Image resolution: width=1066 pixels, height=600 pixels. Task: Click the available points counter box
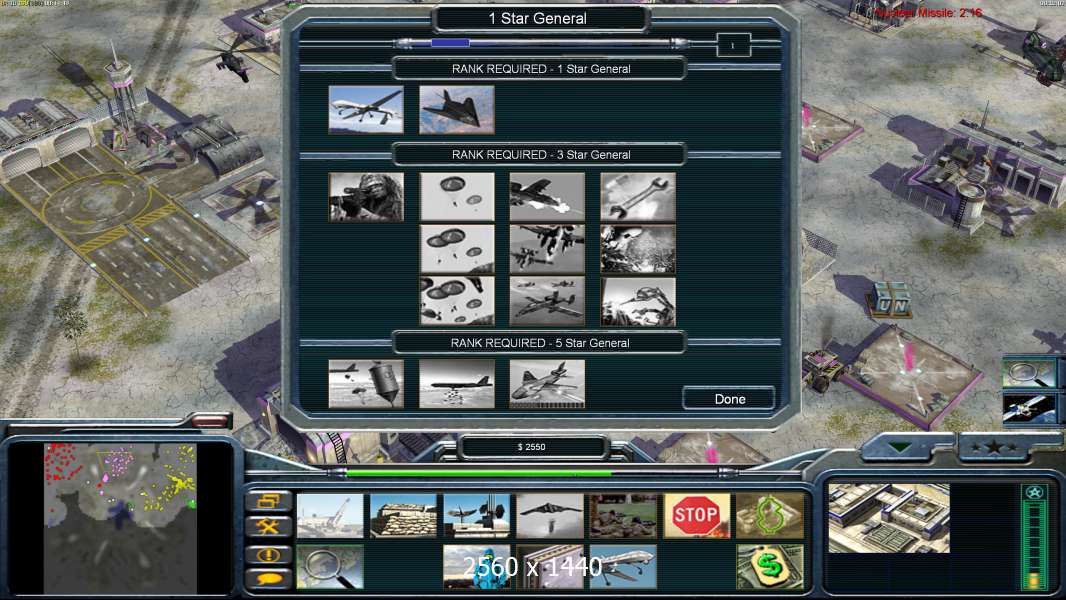[x=734, y=46]
